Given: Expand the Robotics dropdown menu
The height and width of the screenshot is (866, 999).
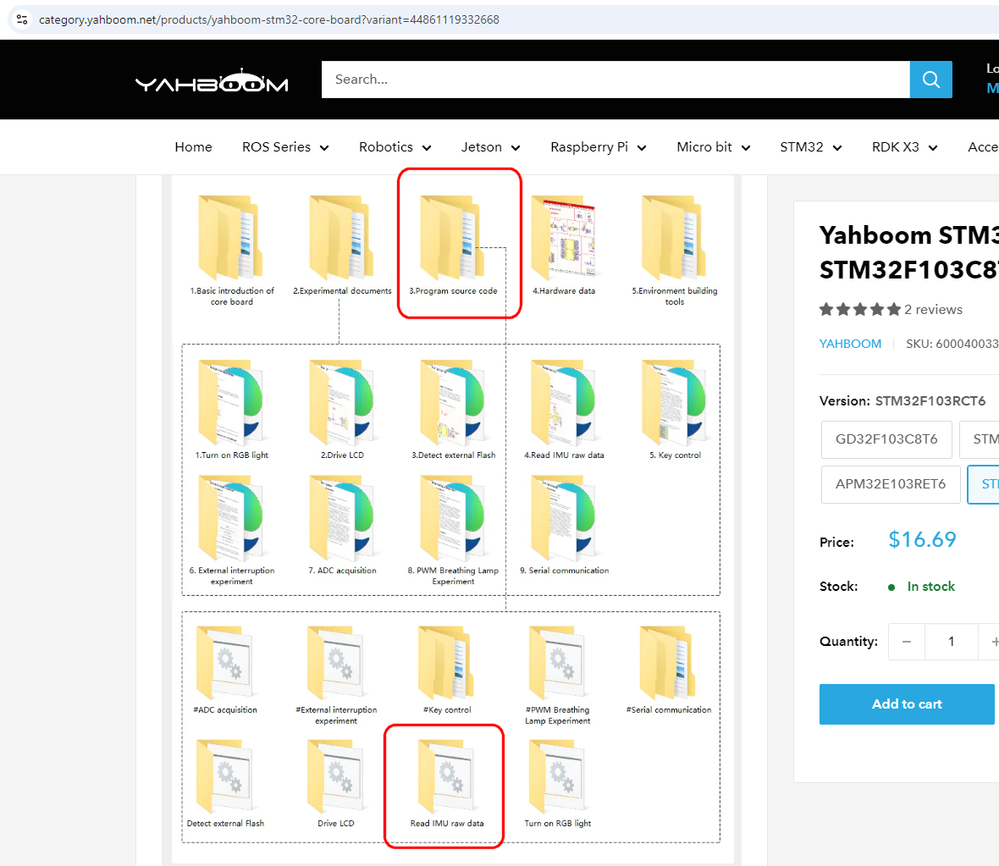Looking at the screenshot, I should [x=395, y=147].
